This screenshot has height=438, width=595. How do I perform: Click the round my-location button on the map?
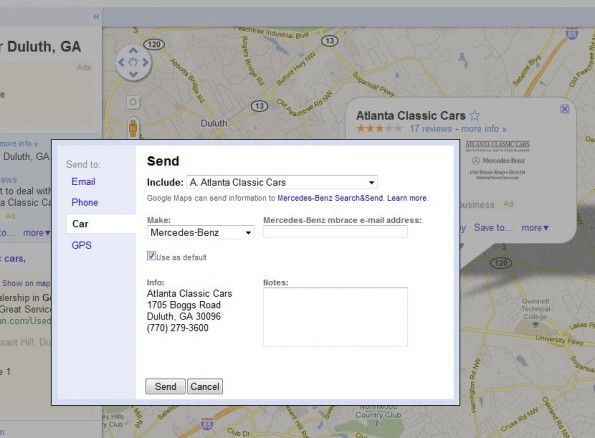click(x=133, y=102)
